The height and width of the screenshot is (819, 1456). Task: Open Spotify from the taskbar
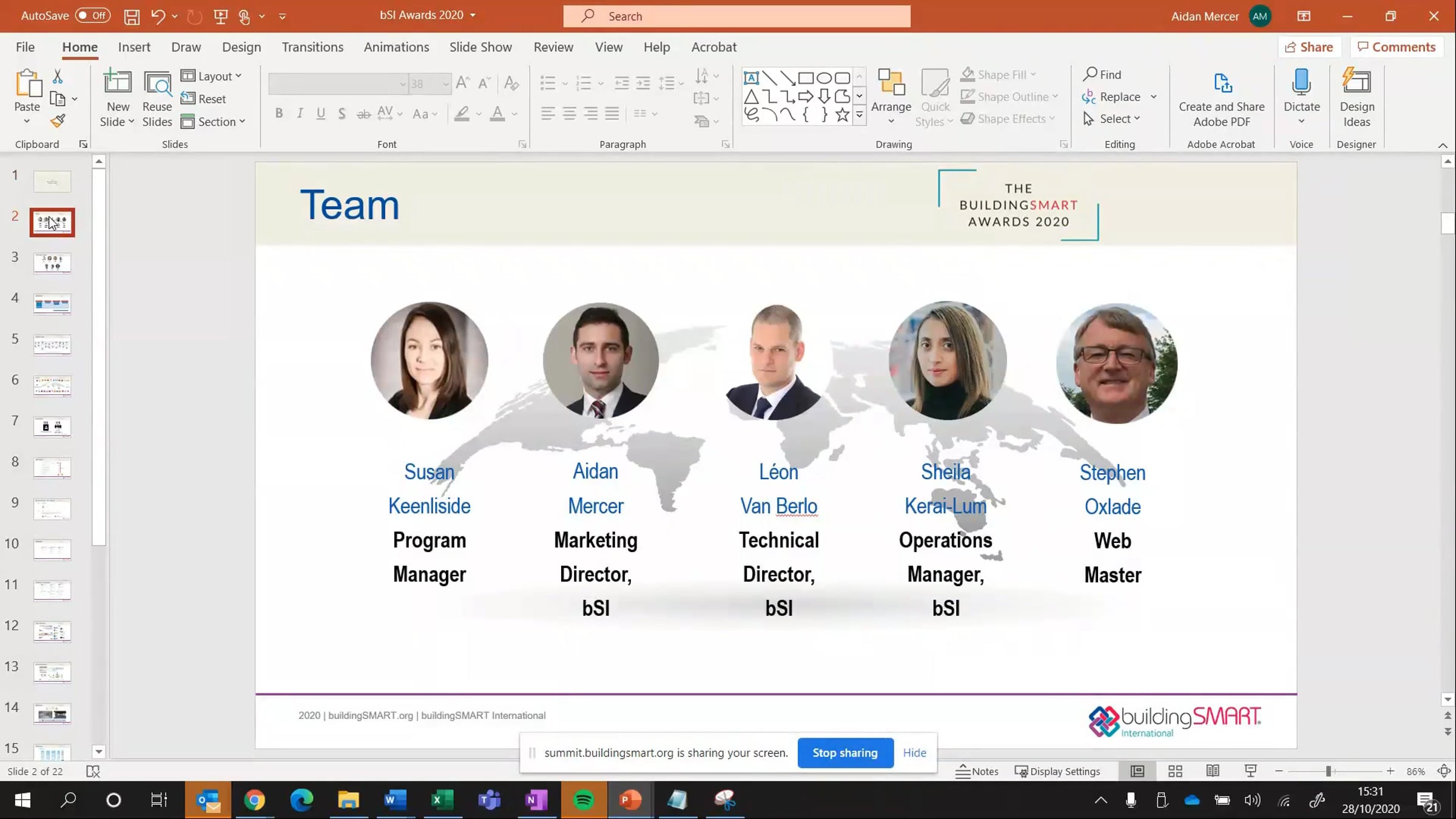point(584,800)
